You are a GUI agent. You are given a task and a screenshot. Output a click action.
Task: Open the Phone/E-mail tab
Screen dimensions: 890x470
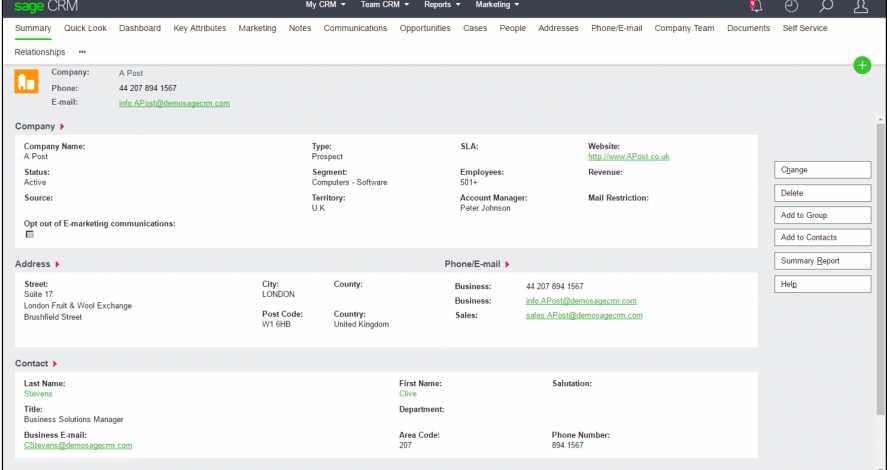tap(616, 28)
